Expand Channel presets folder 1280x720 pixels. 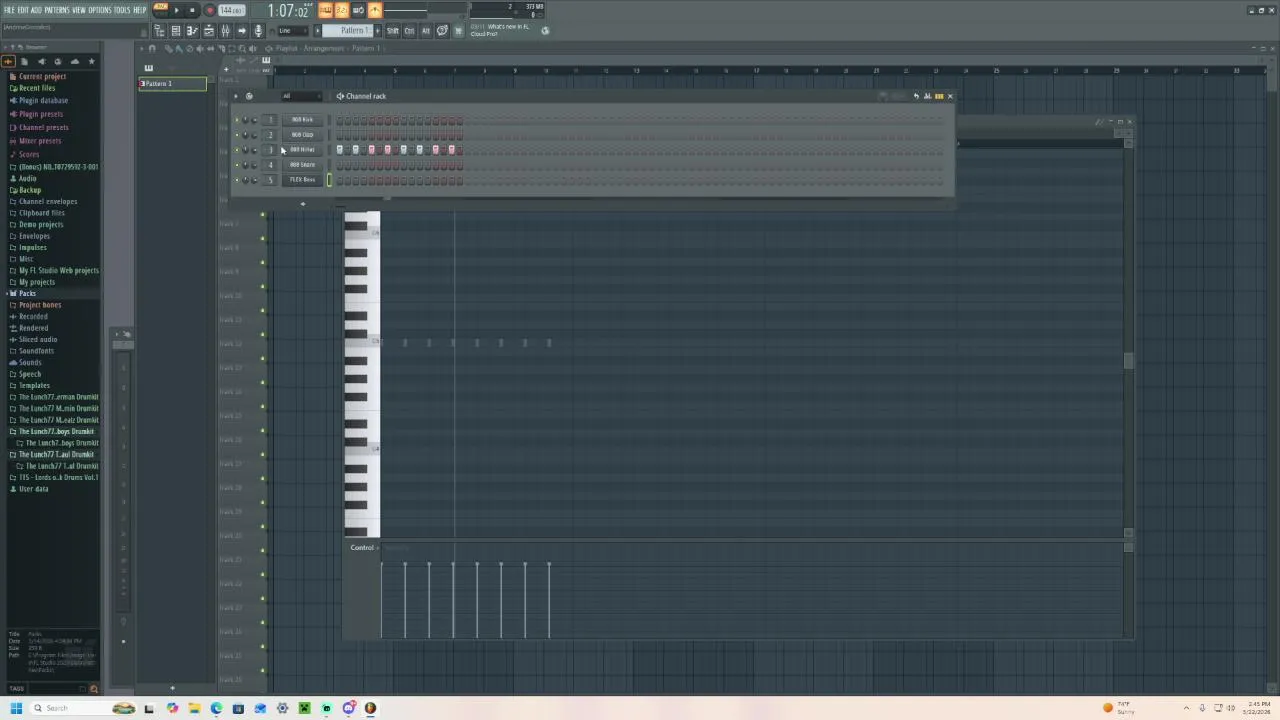[x=43, y=127]
